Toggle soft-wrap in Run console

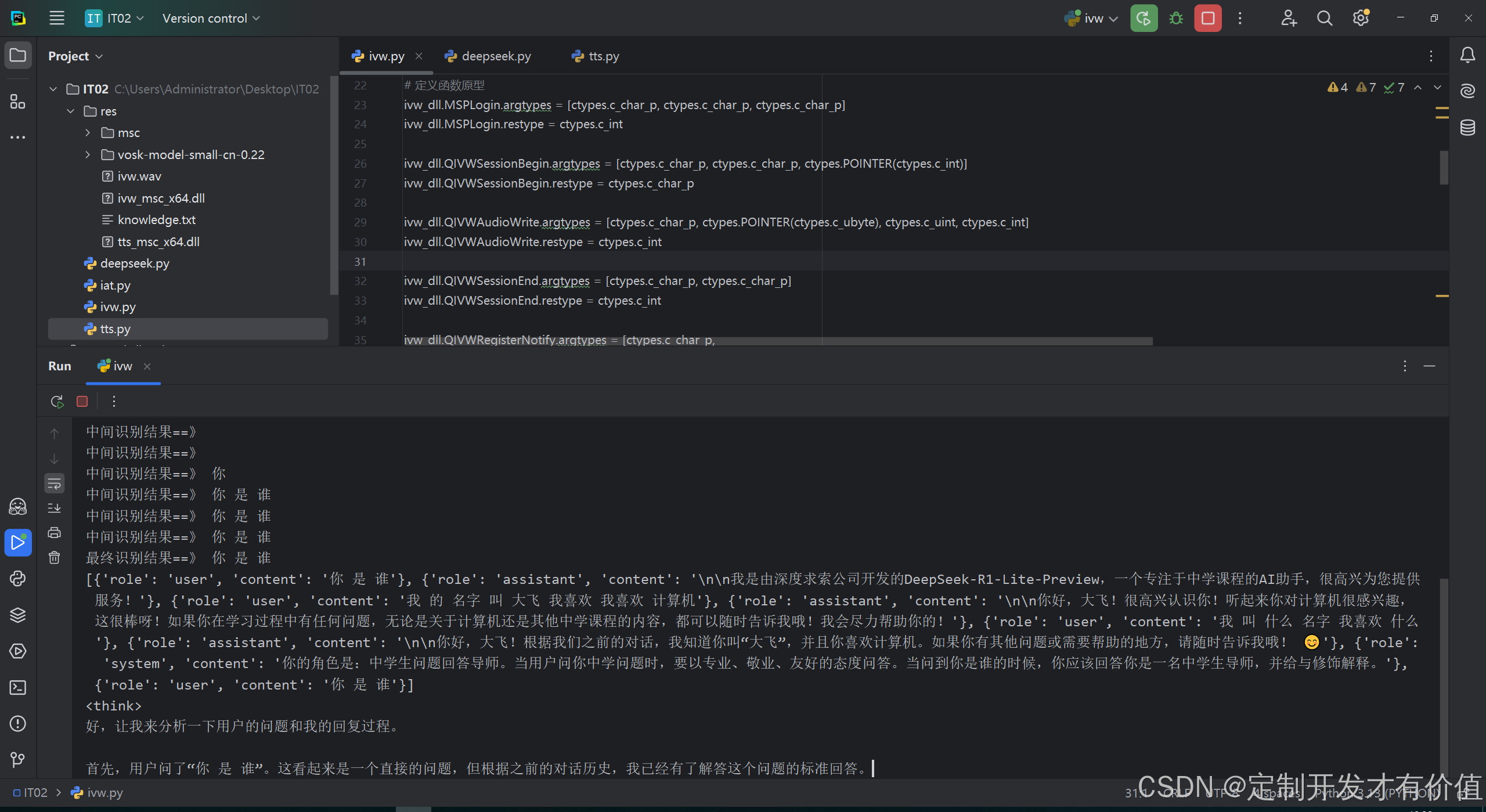pos(54,483)
